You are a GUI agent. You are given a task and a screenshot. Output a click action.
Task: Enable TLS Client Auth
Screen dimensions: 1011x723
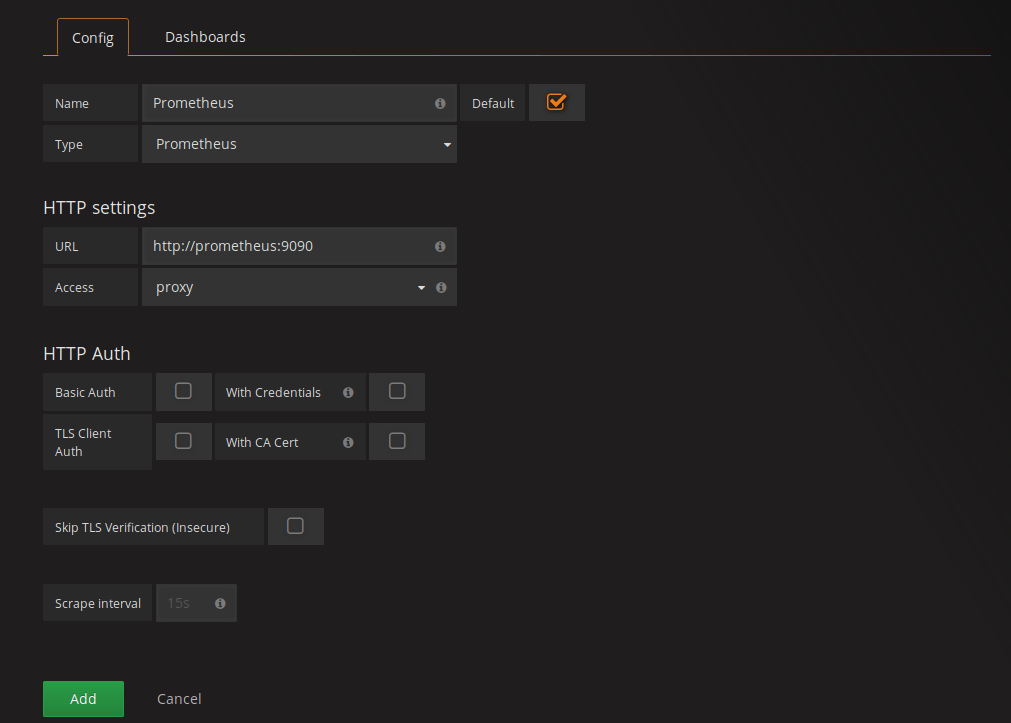(x=183, y=441)
